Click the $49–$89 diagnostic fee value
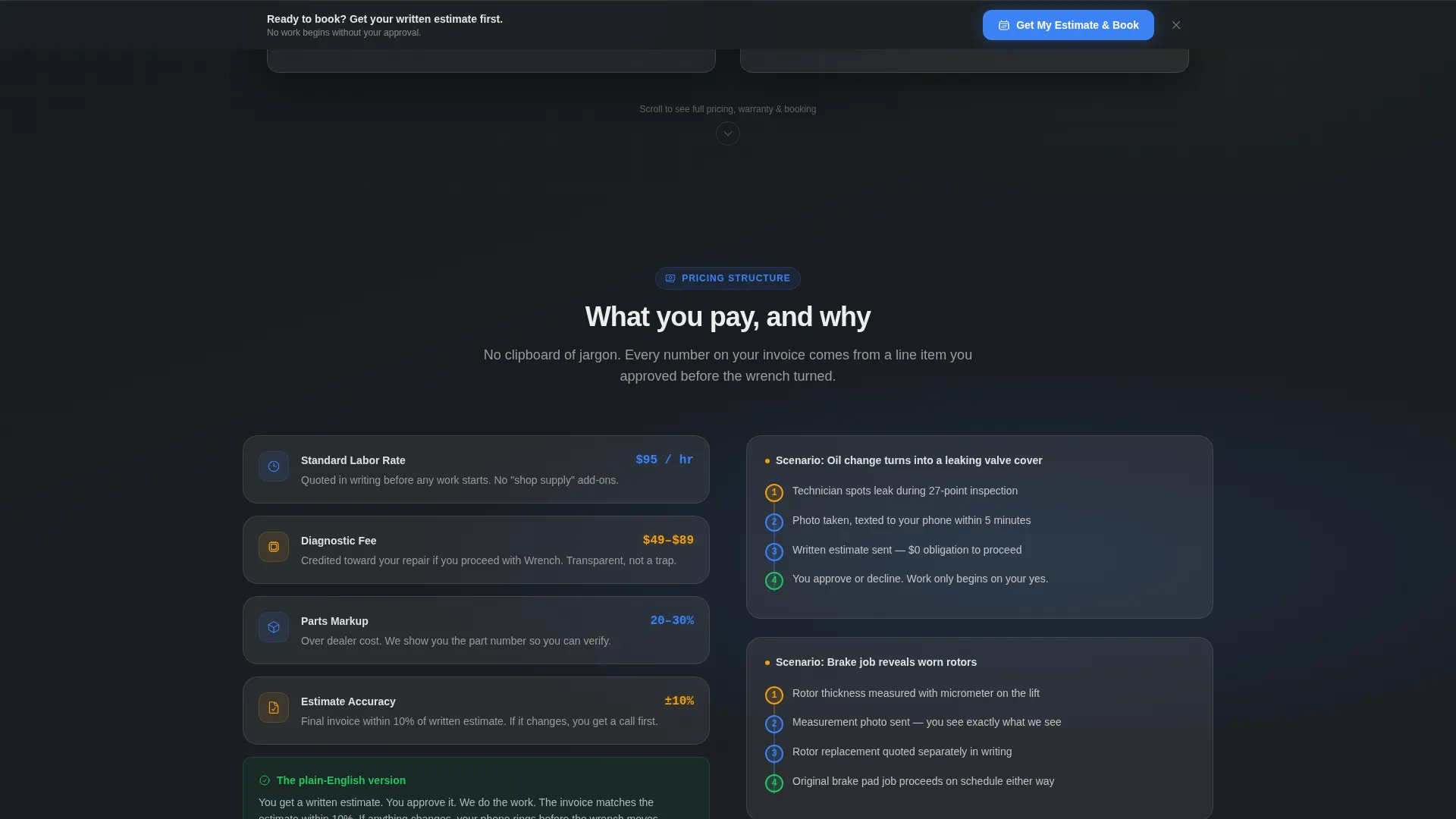 coord(668,540)
